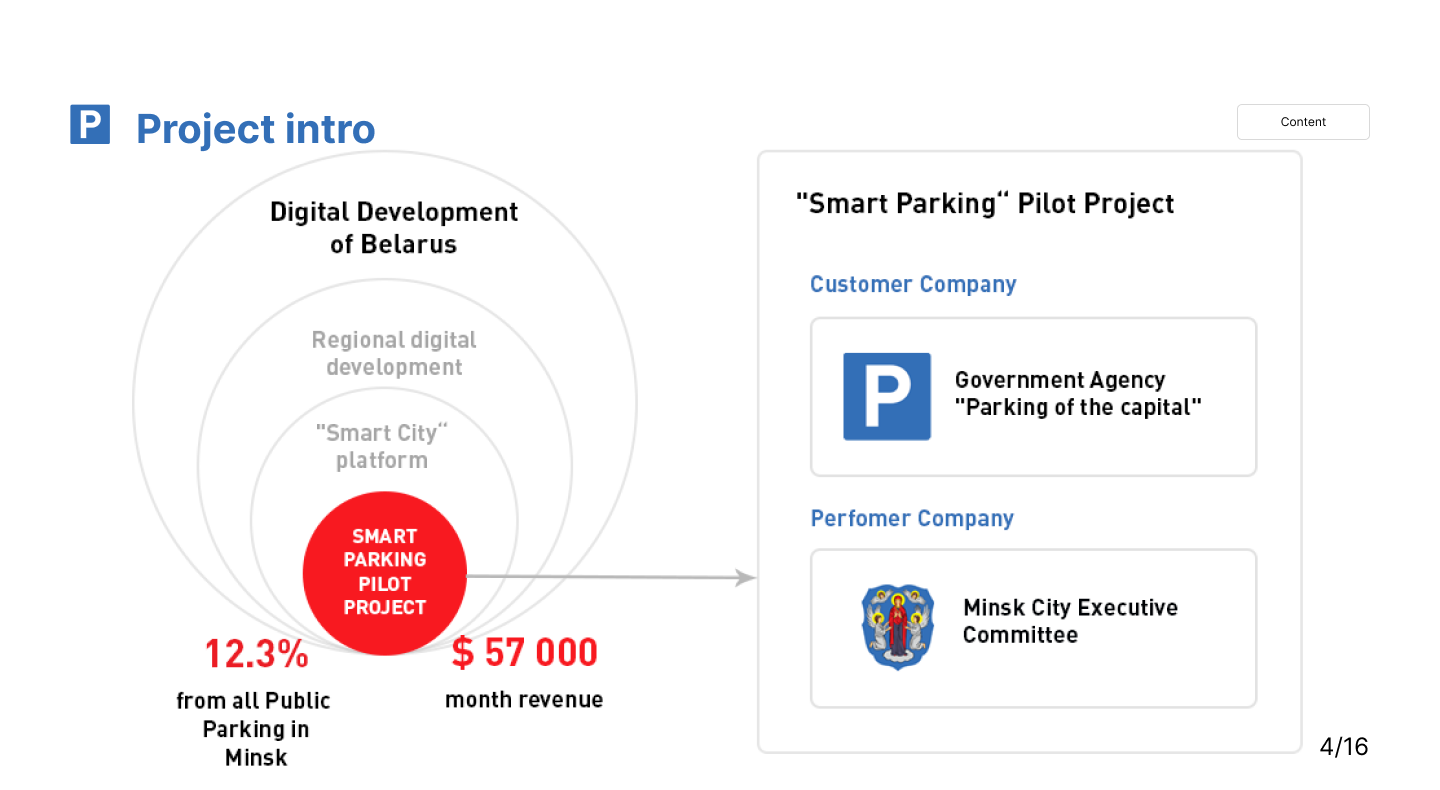Click the large parking P icon in Customer card

pos(887,396)
